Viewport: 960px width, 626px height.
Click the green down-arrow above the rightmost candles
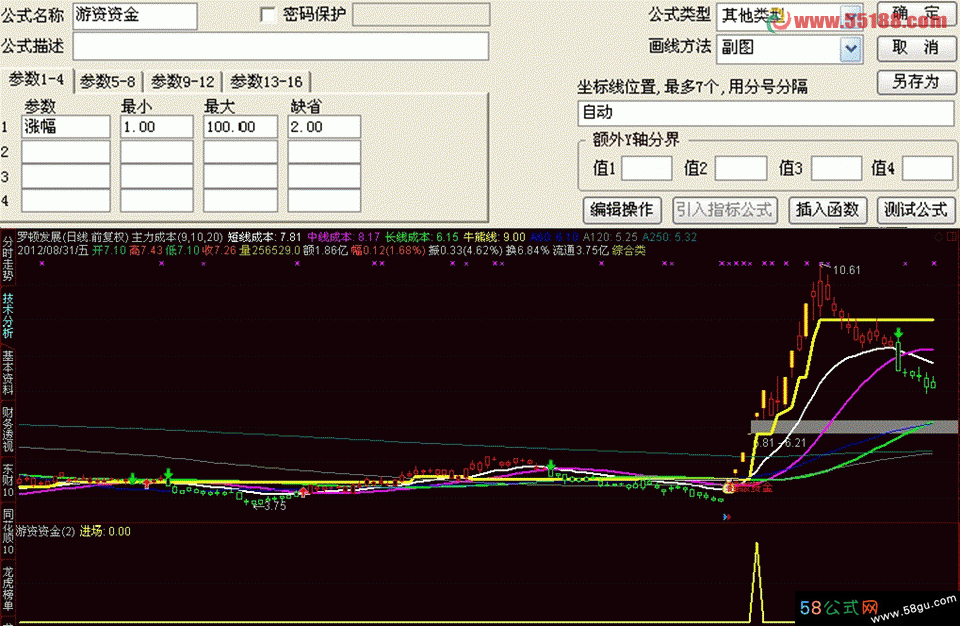click(x=899, y=332)
